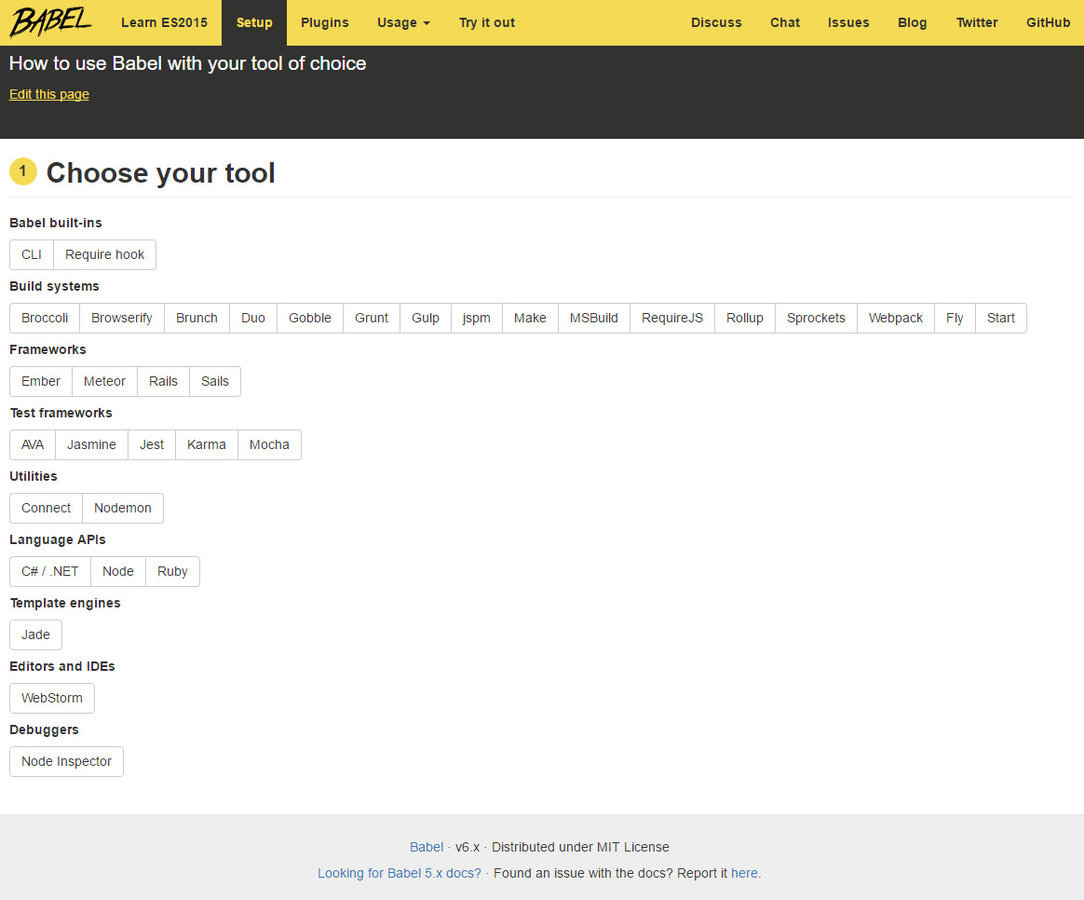This screenshot has height=900, width=1084.
Task: Choose jspm build system
Action: coord(476,318)
